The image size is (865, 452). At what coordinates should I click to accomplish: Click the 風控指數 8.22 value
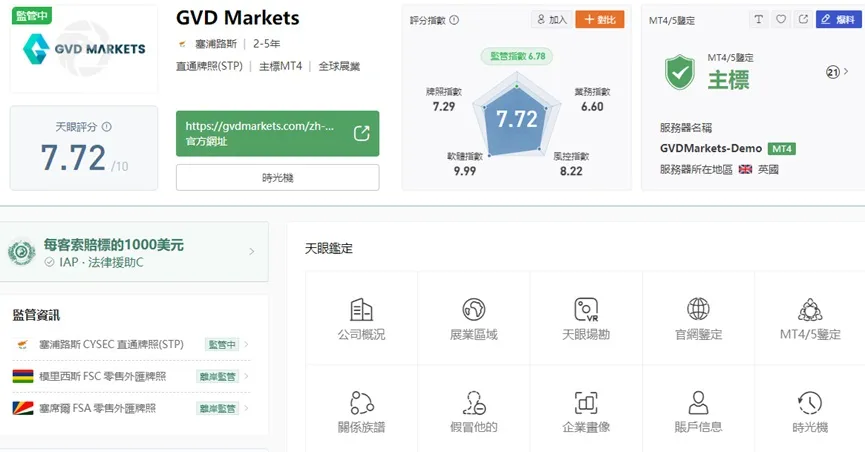click(x=571, y=171)
